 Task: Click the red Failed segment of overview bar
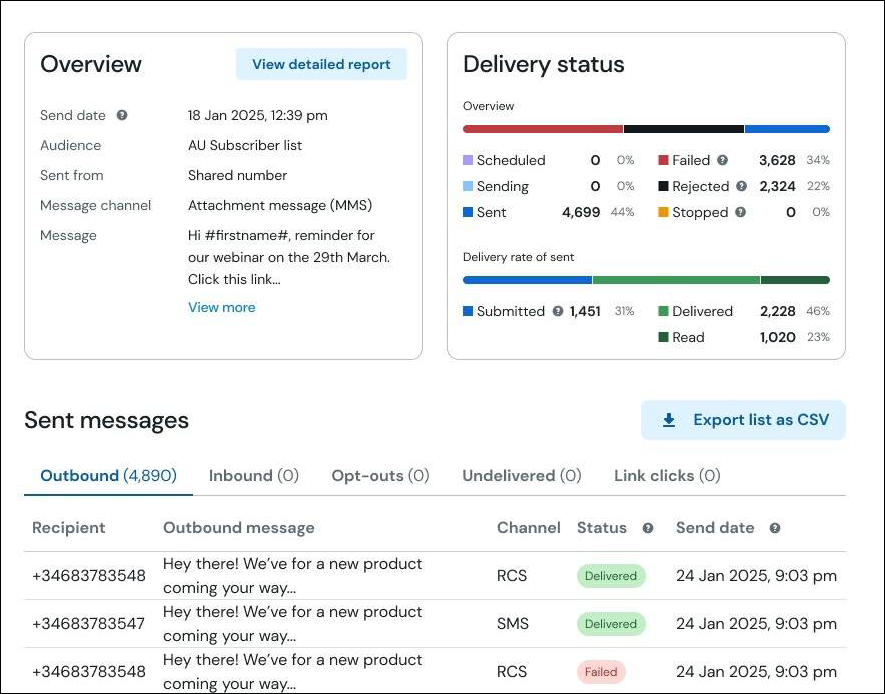(x=543, y=129)
